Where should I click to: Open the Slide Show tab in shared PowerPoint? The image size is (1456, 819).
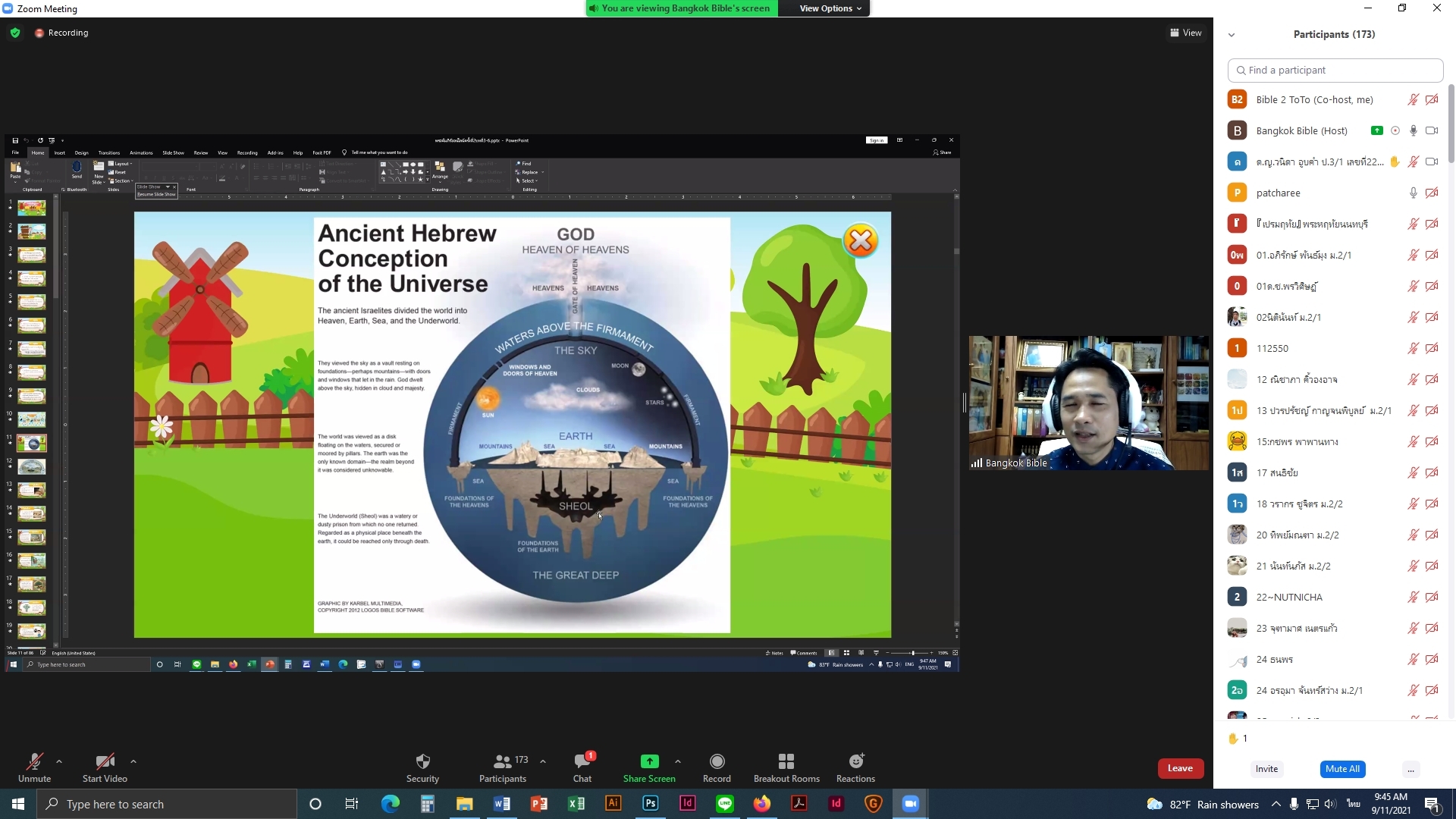(x=173, y=152)
